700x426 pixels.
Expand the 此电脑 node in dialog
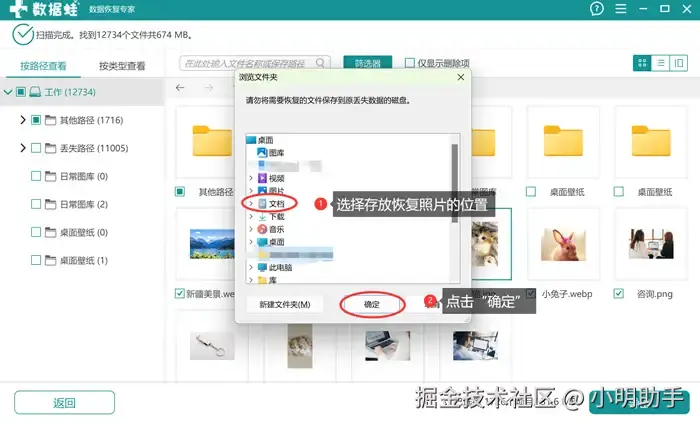[251, 267]
